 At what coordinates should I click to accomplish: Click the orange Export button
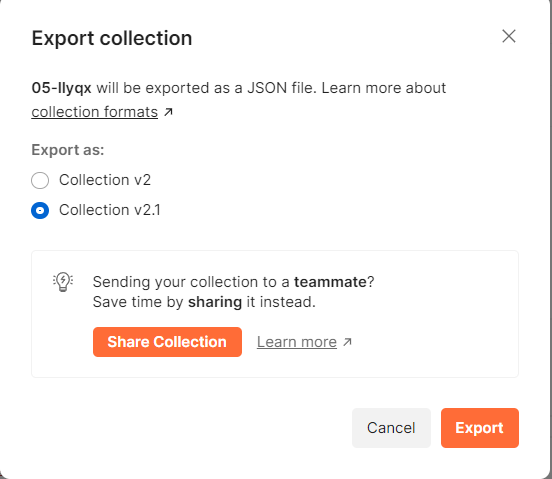click(x=479, y=428)
